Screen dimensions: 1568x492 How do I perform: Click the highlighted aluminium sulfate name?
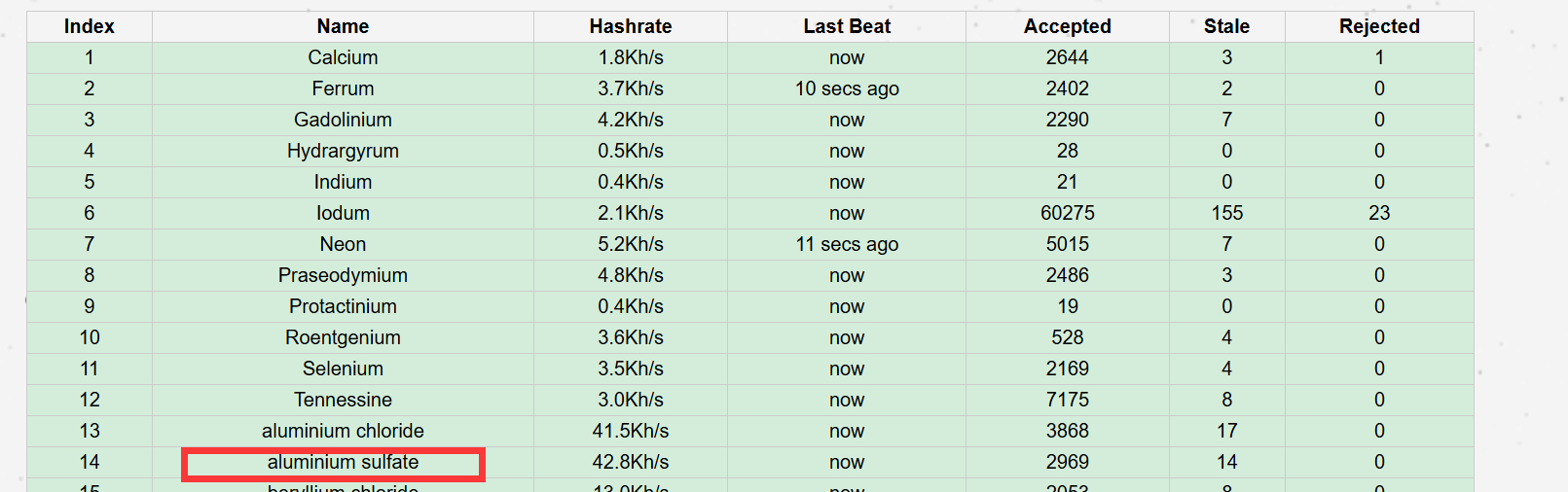tap(343, 463)
